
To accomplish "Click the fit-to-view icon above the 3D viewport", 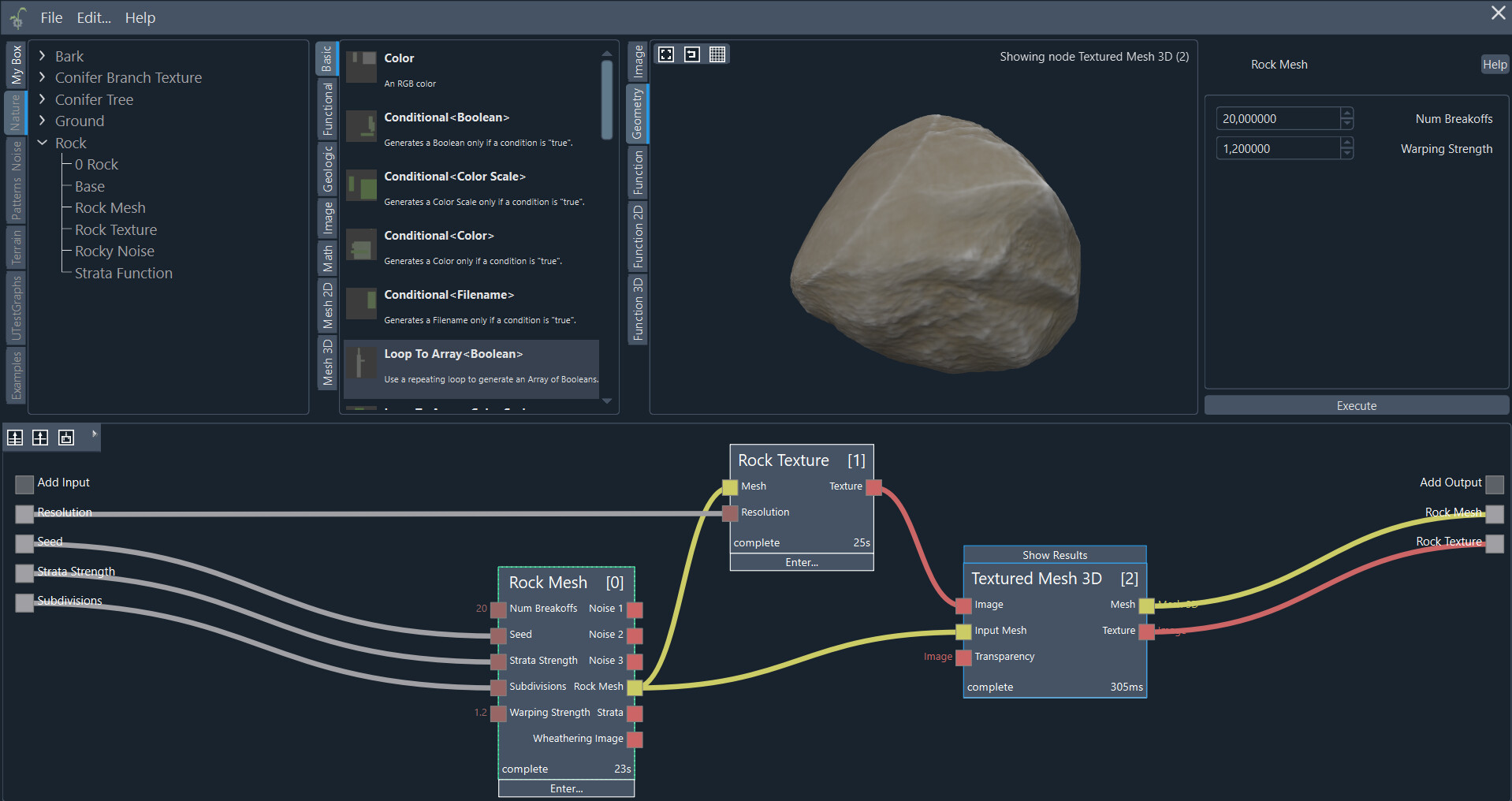I will pyautogui.click(x=666, y=54).
